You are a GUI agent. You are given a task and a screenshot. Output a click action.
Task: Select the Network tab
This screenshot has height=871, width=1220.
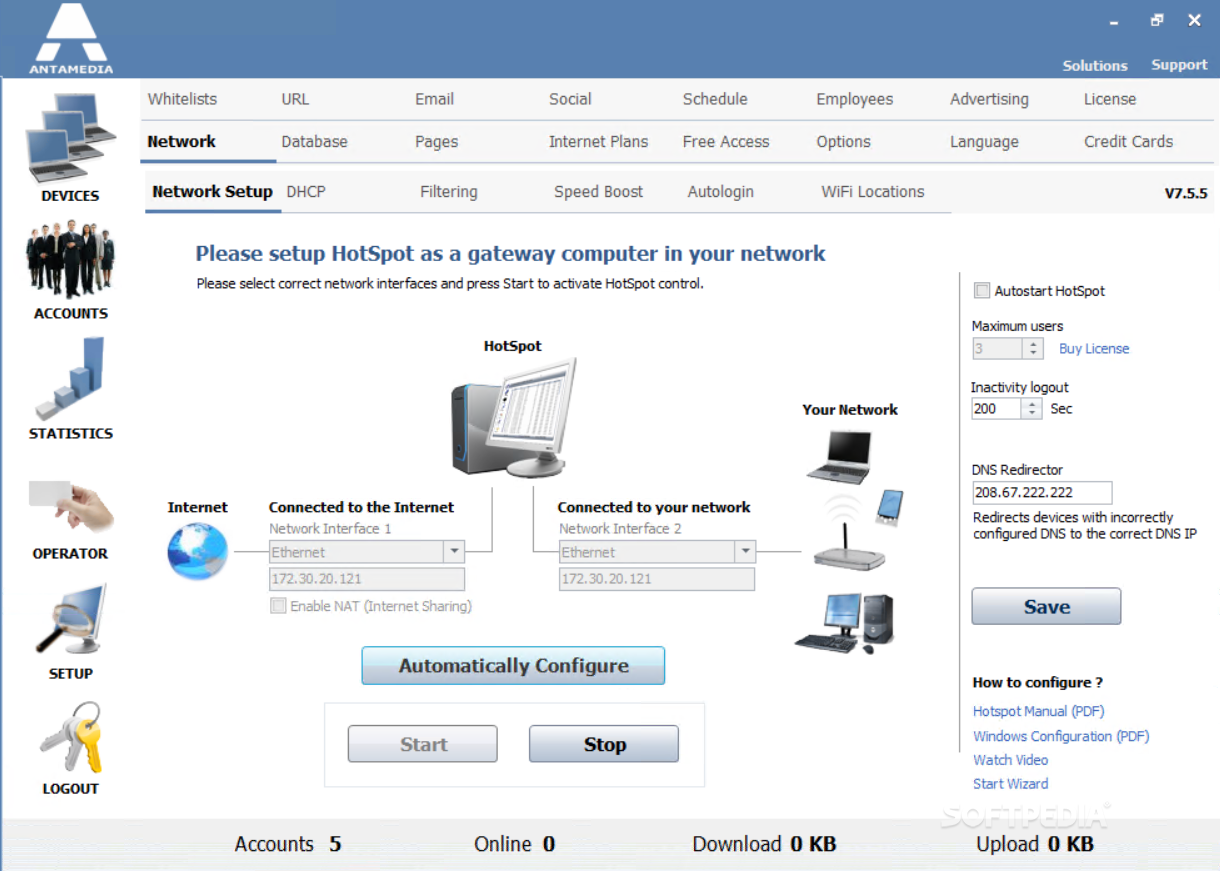(181, 141)
